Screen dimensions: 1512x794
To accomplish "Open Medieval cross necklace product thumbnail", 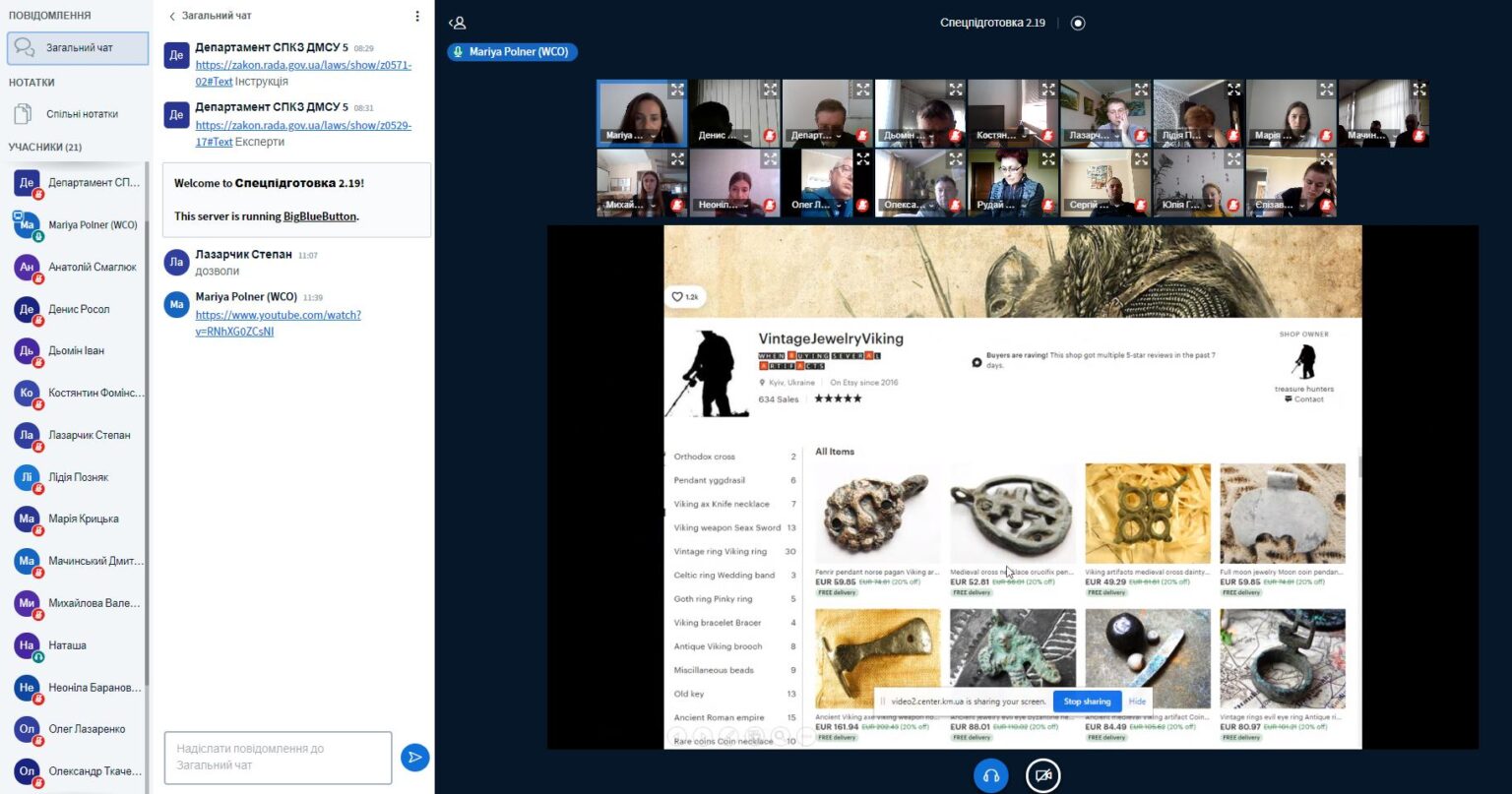I will (x=1012, y=513).
